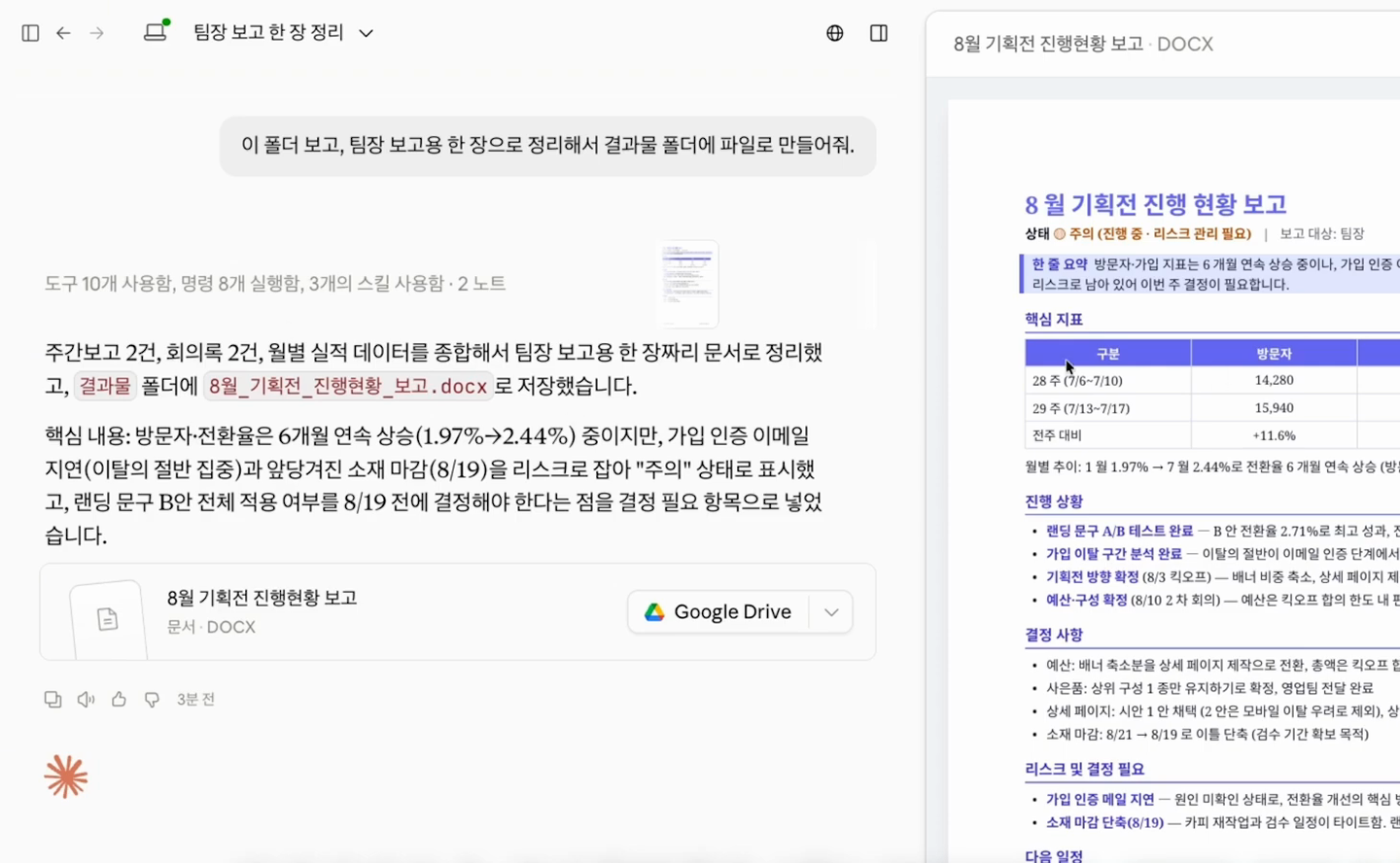Click the 한 줄 요약 summary label
This screenshot has width=1400, height=863.
tap(1060, 264)
